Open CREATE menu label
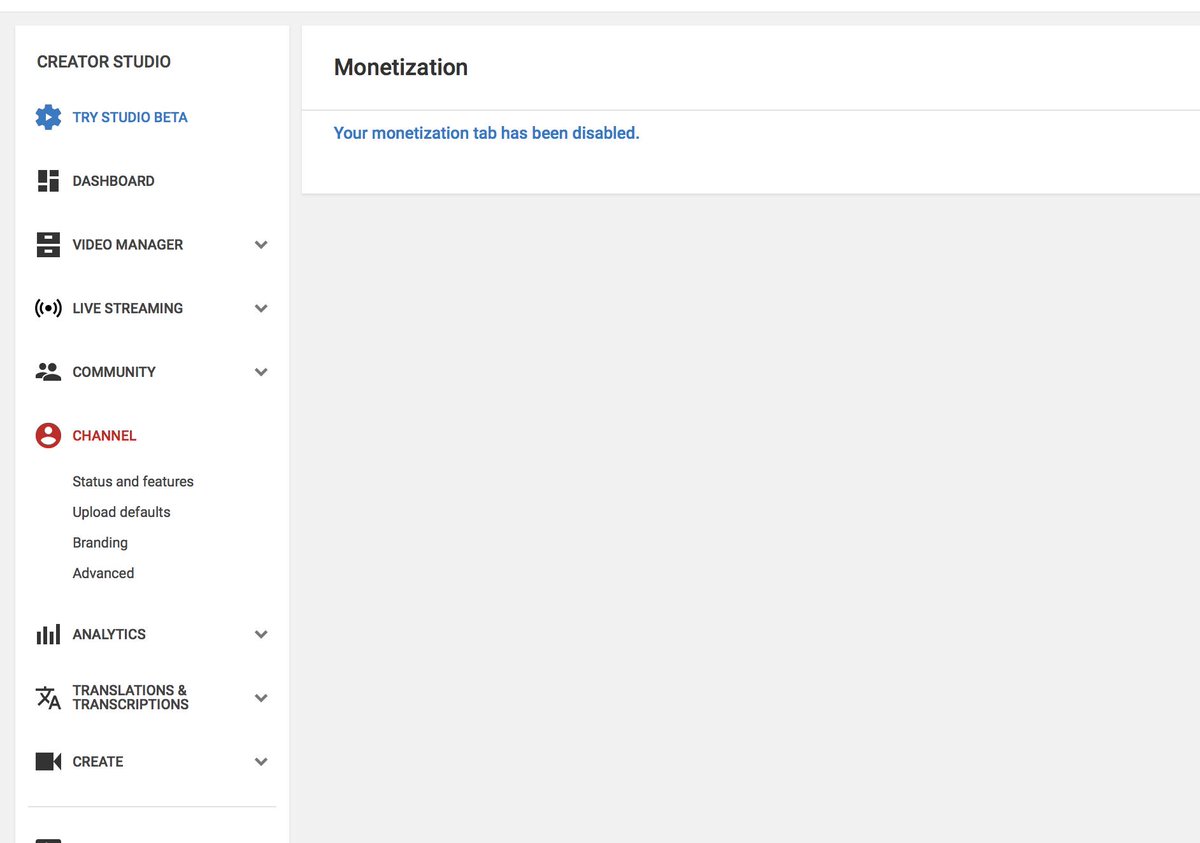1200x843 pixels. (98, 762)
